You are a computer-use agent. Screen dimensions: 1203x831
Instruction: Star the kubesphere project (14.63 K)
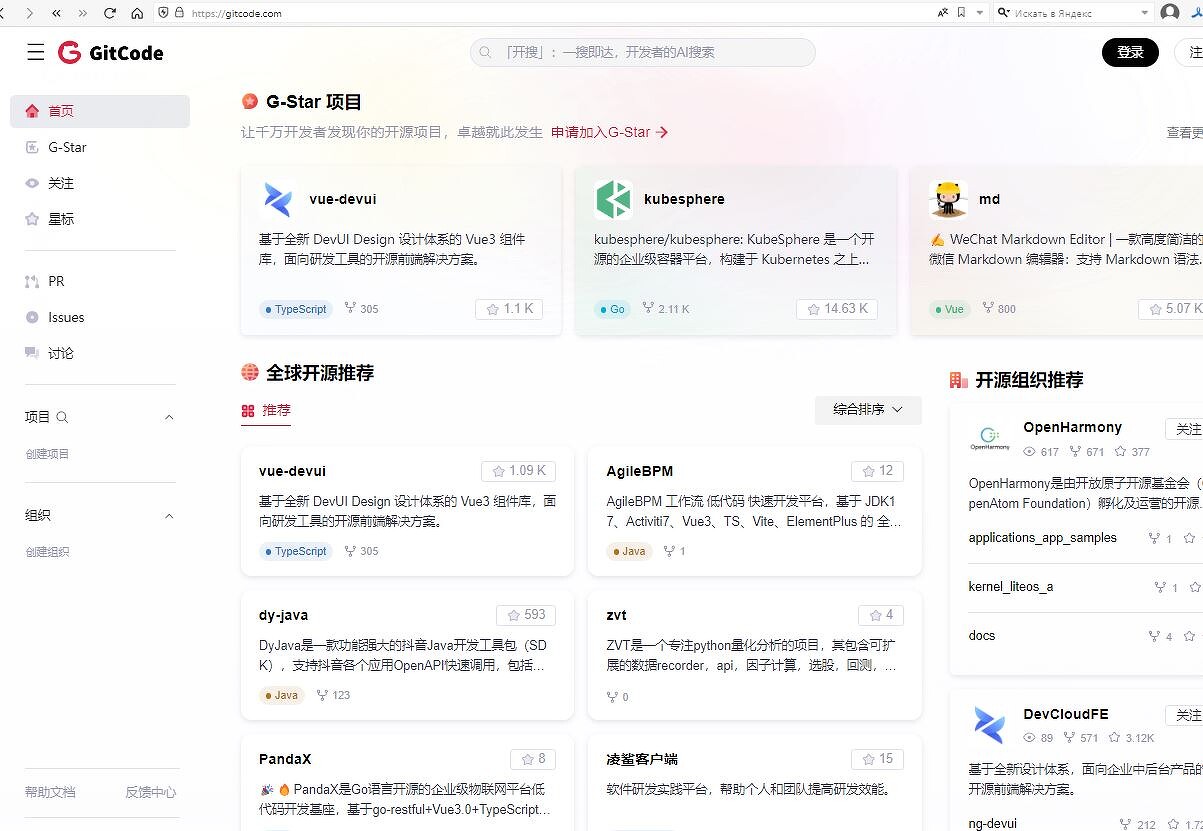pyautogui.click(x=837, y=309)
